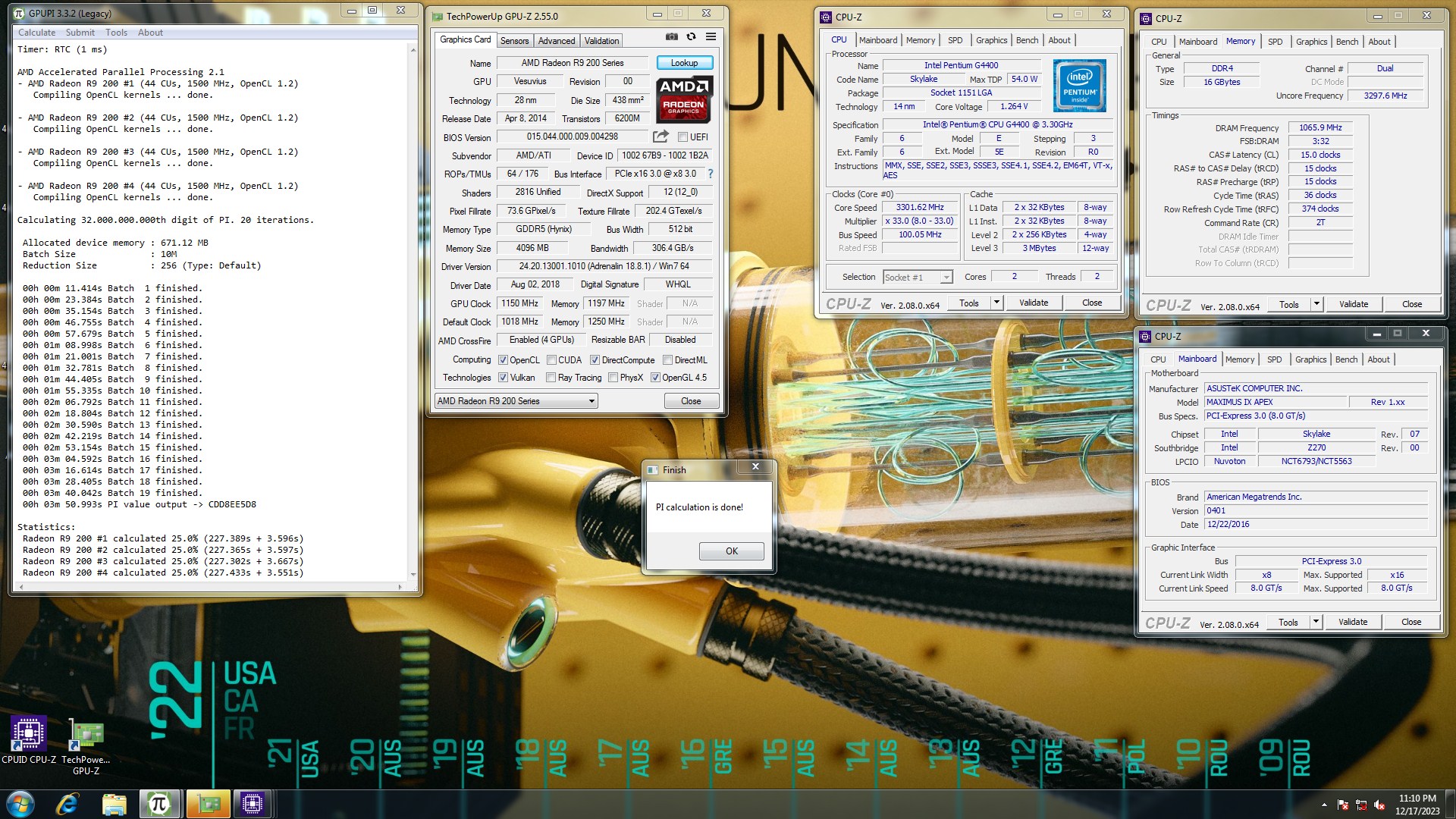Click the GPU-Z Lookup button
The image size is (1456, 819).
683,63
